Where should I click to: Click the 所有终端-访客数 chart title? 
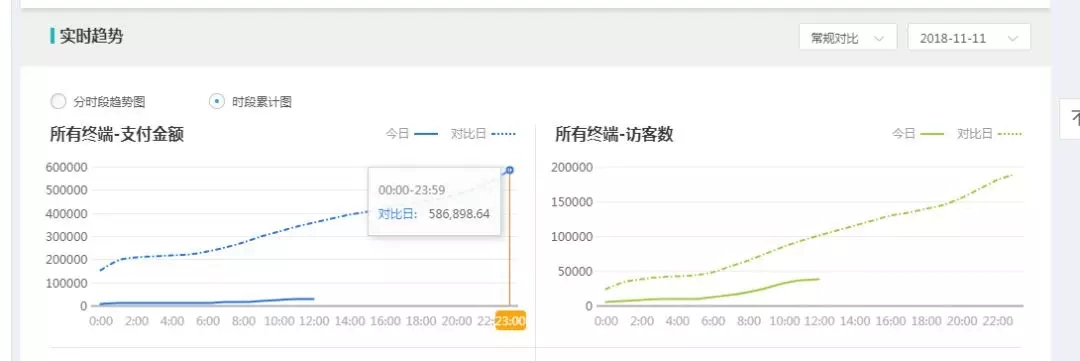(614, 134)
